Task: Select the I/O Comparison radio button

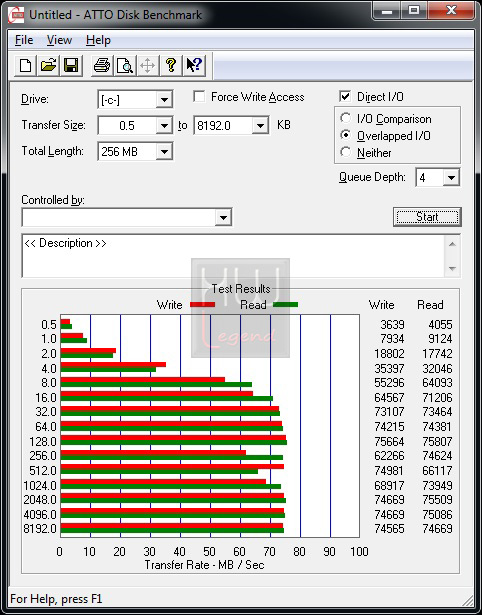Action: [x=346, y=118]
